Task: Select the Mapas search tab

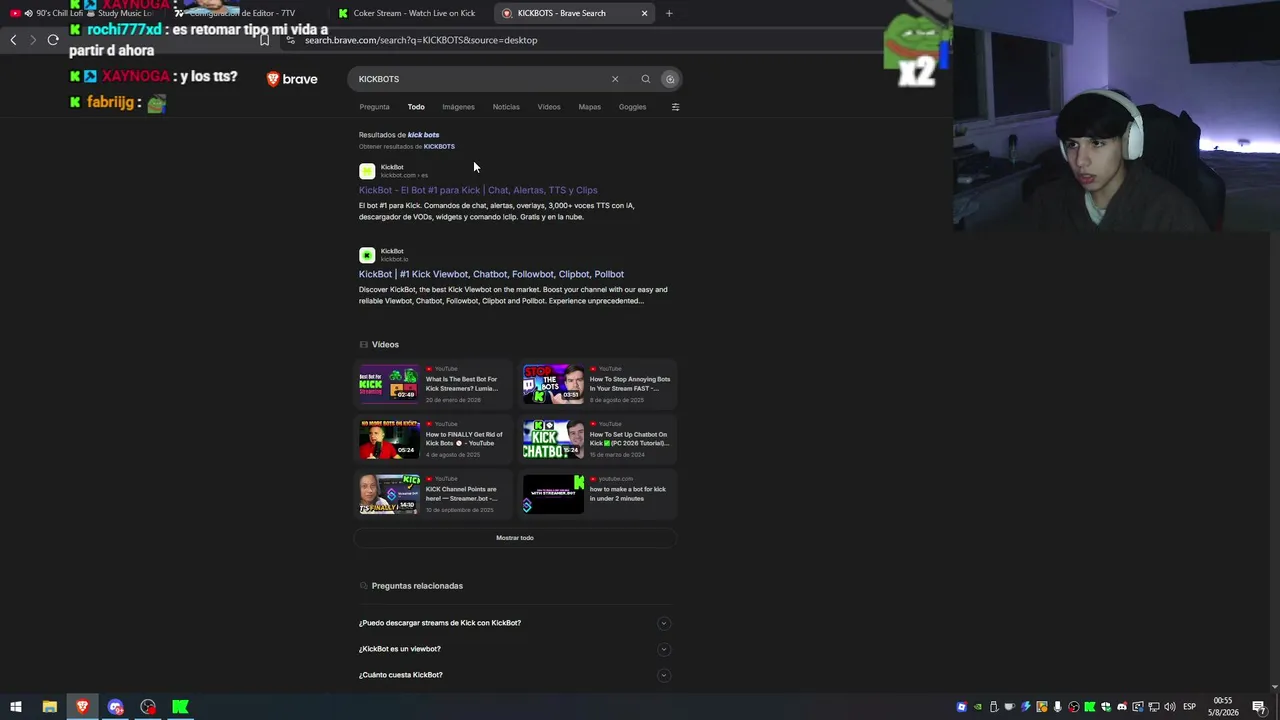Action: [x=590, y=107]
